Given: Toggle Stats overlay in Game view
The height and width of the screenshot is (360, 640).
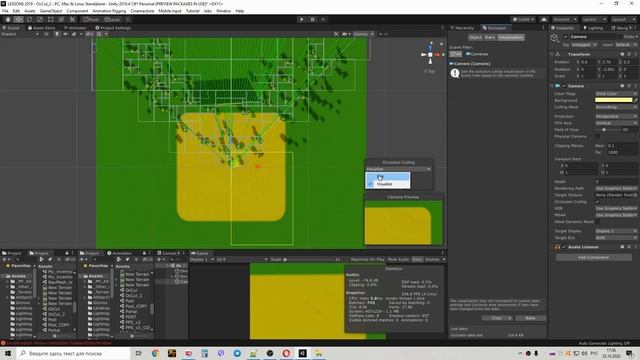Looking at the screenshot, I should 417,260.
